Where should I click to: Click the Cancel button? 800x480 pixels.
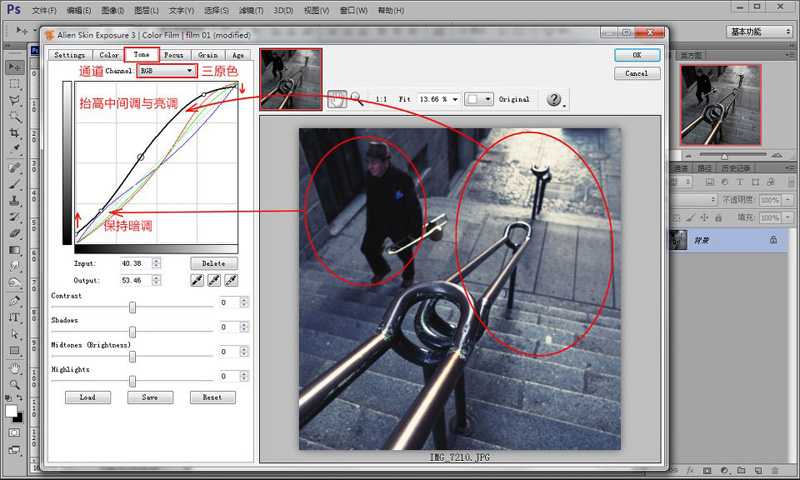pyautogui.click(x=637, y=73)
